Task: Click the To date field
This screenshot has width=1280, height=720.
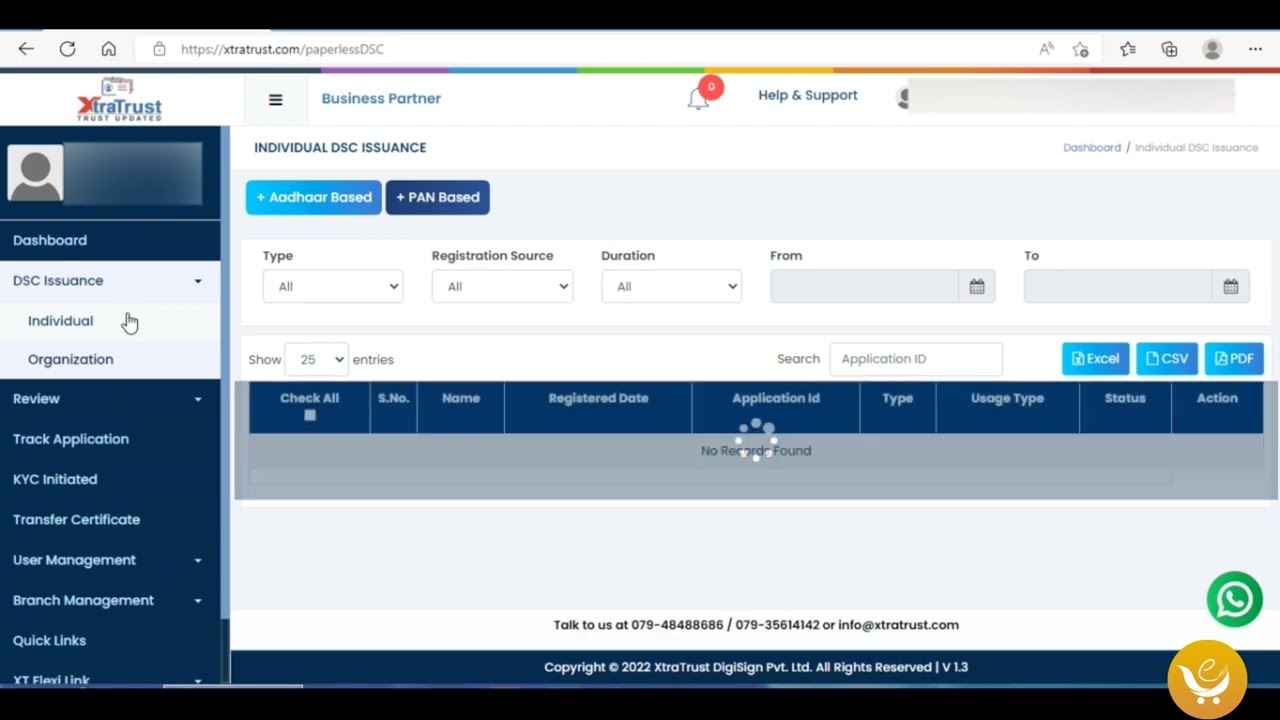Action: 1118,287
